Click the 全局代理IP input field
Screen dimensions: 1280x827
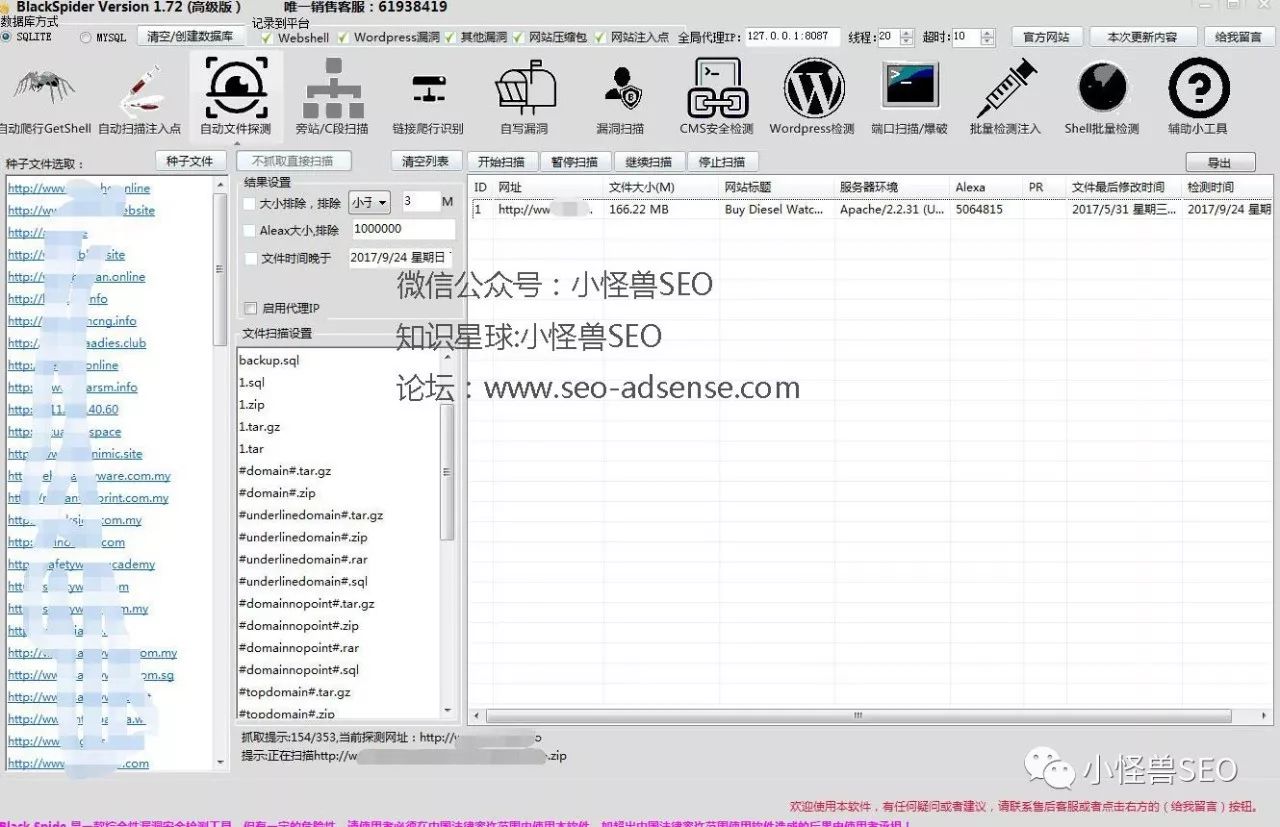click(794, 37)
